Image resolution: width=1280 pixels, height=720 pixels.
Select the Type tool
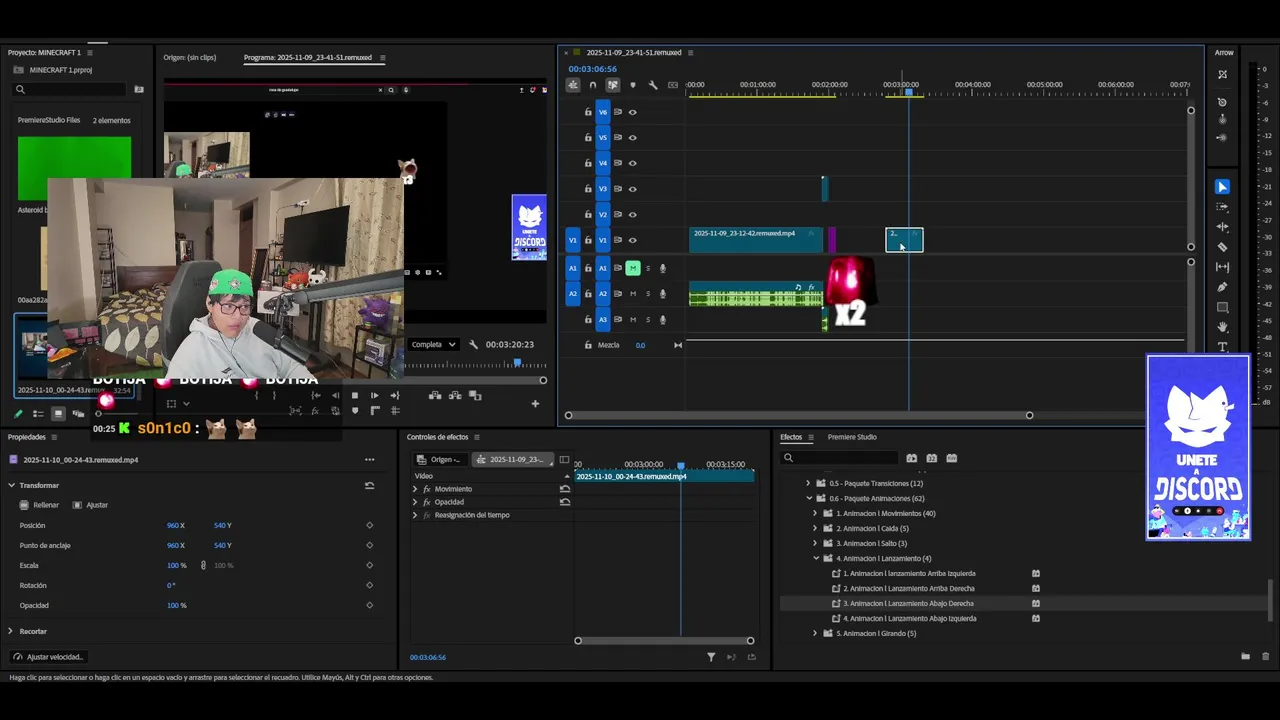pos(1222,346)
